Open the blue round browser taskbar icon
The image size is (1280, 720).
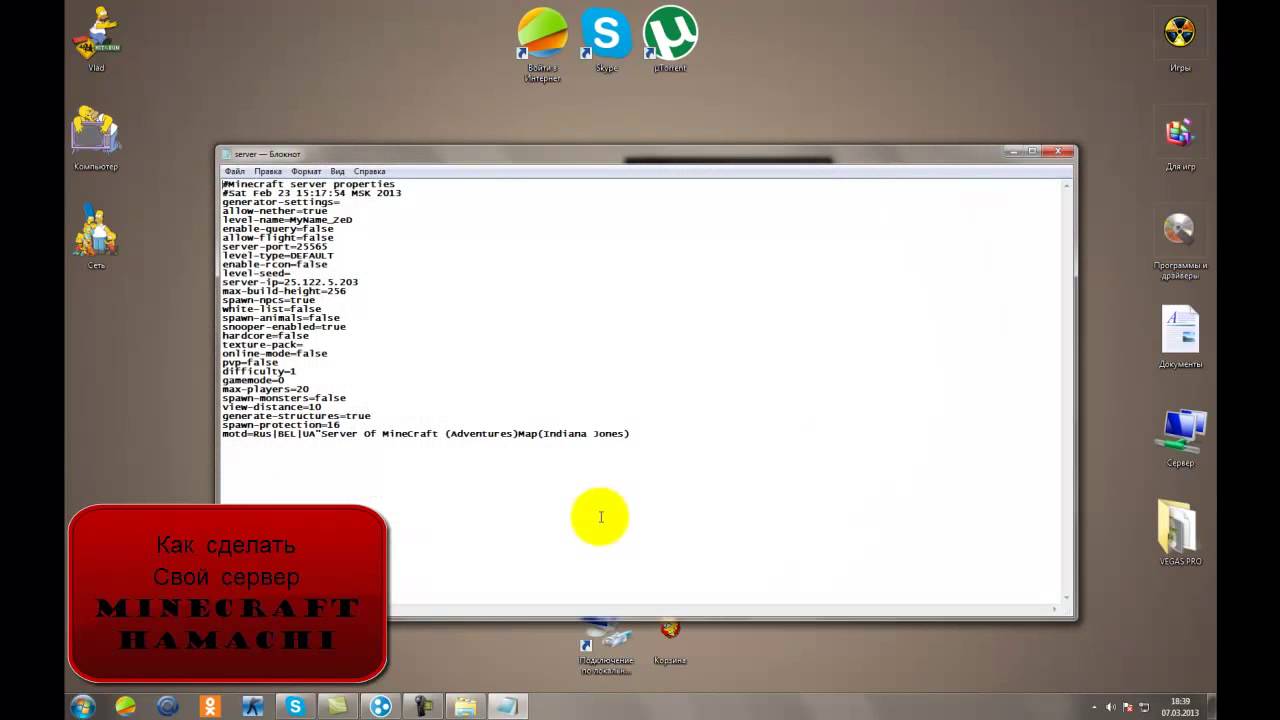tap(168, 706)
